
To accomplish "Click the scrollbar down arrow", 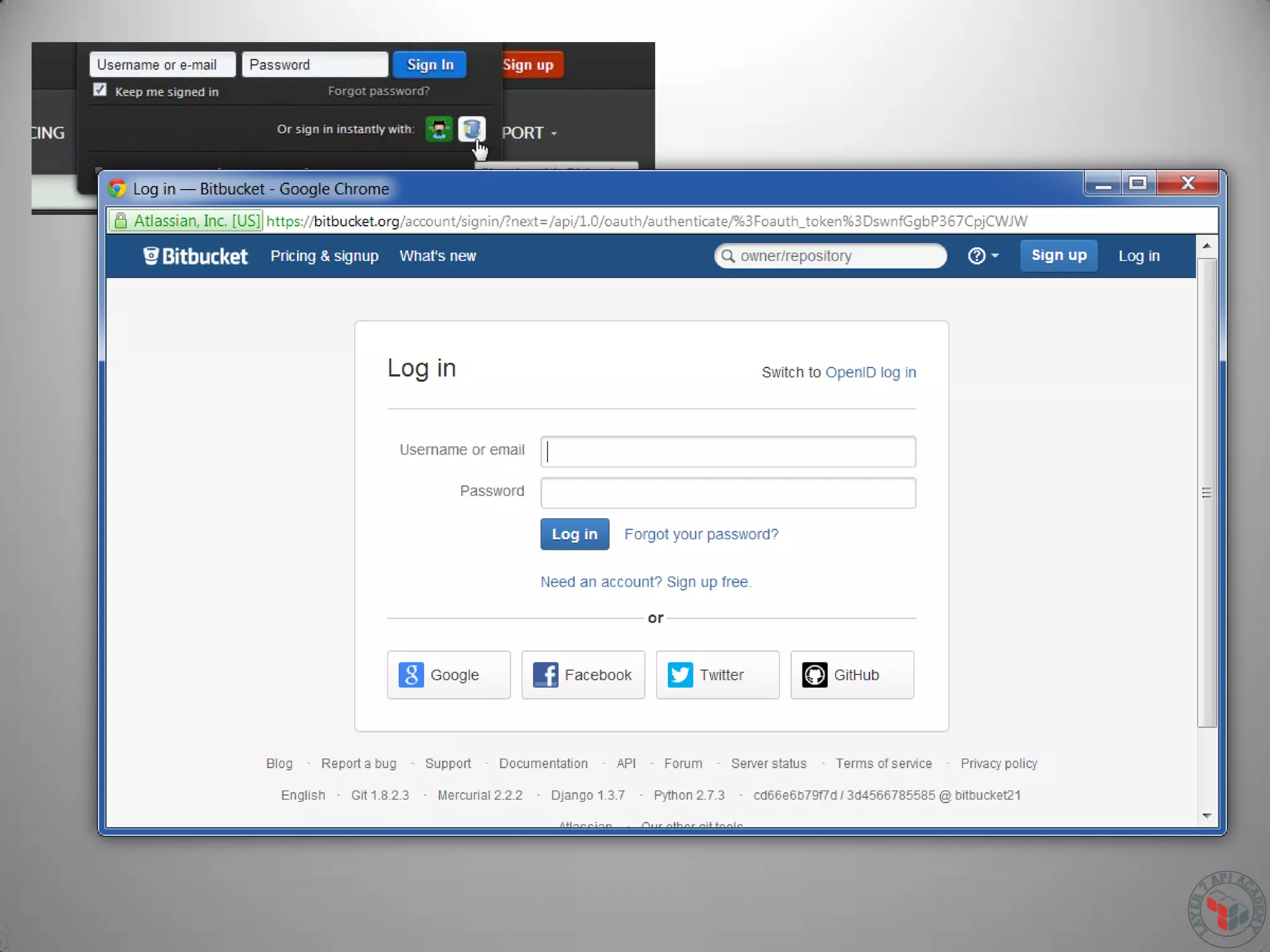I will pos(1206,816).
